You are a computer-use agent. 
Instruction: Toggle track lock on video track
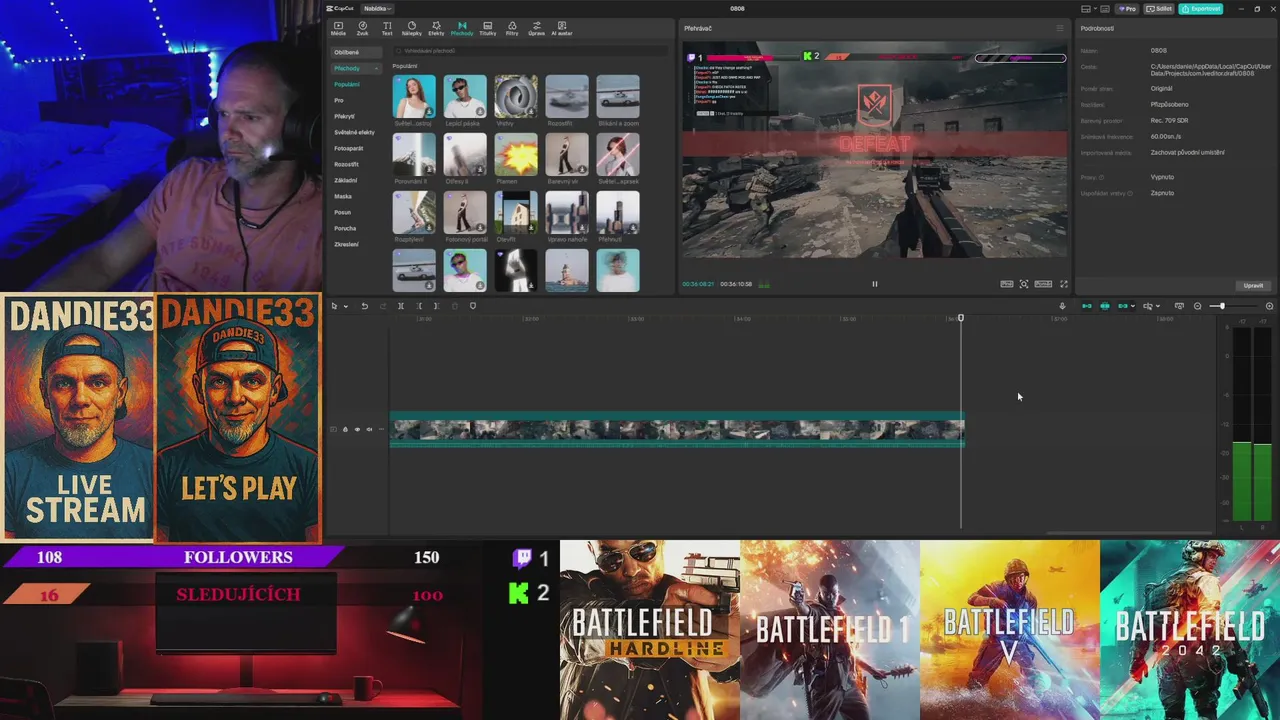point(345,429)
